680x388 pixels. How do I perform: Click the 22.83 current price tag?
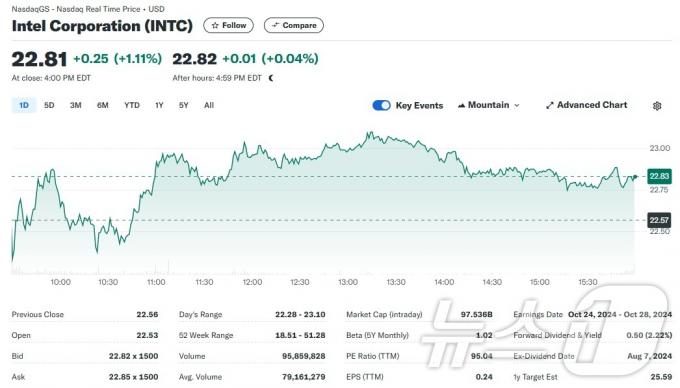click(x=659, y=176)
